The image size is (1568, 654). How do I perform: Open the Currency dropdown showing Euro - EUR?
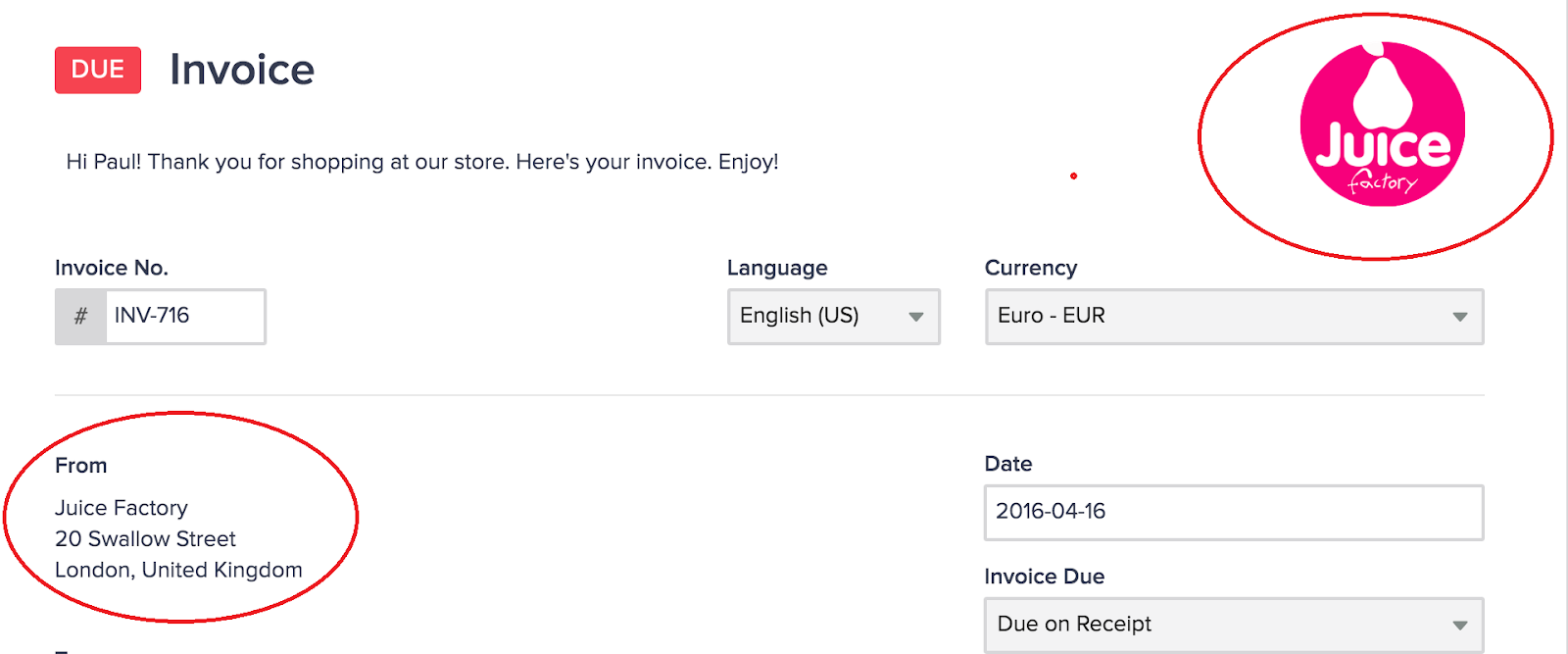[x=1234, y=316]
